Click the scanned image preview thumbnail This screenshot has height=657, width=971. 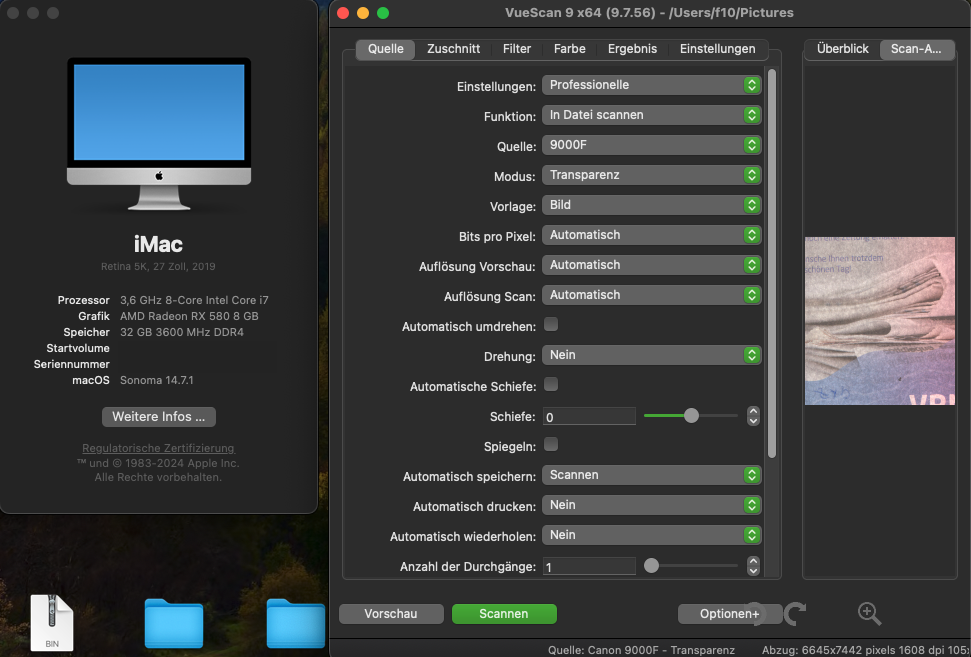point(879,321)
